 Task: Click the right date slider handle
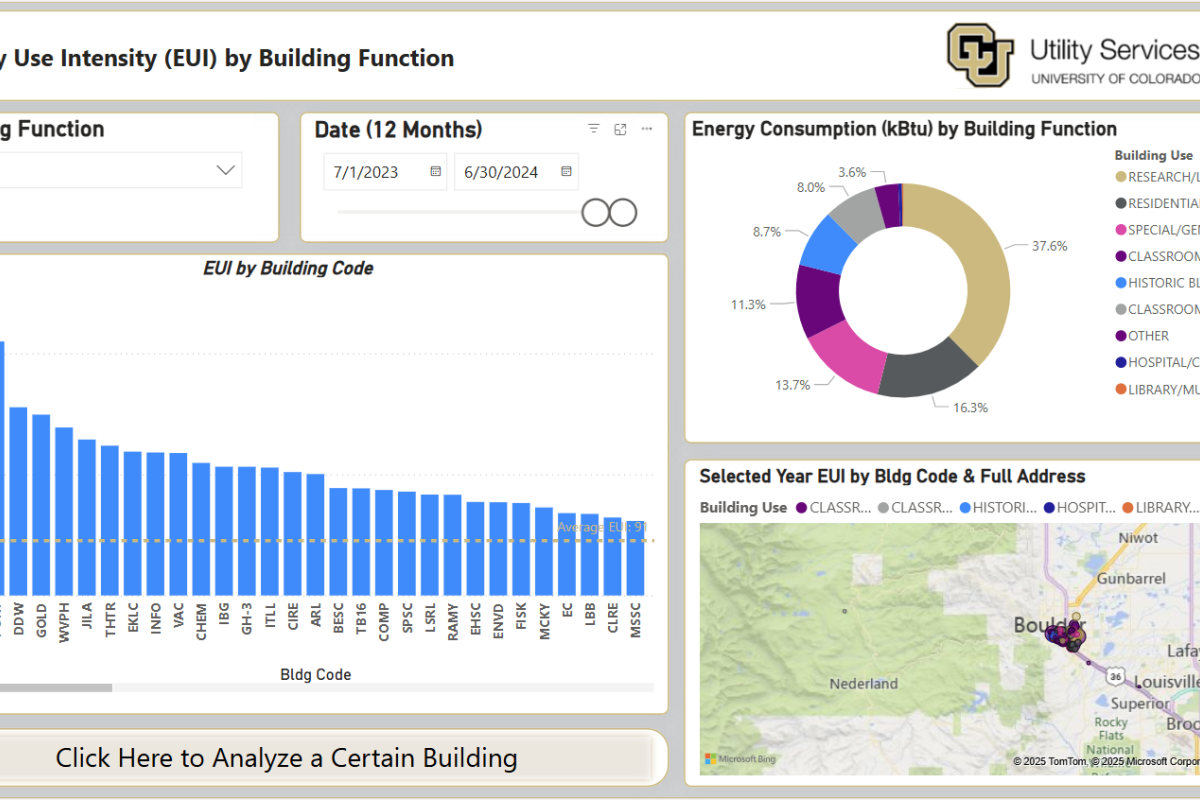pos(623,212)
